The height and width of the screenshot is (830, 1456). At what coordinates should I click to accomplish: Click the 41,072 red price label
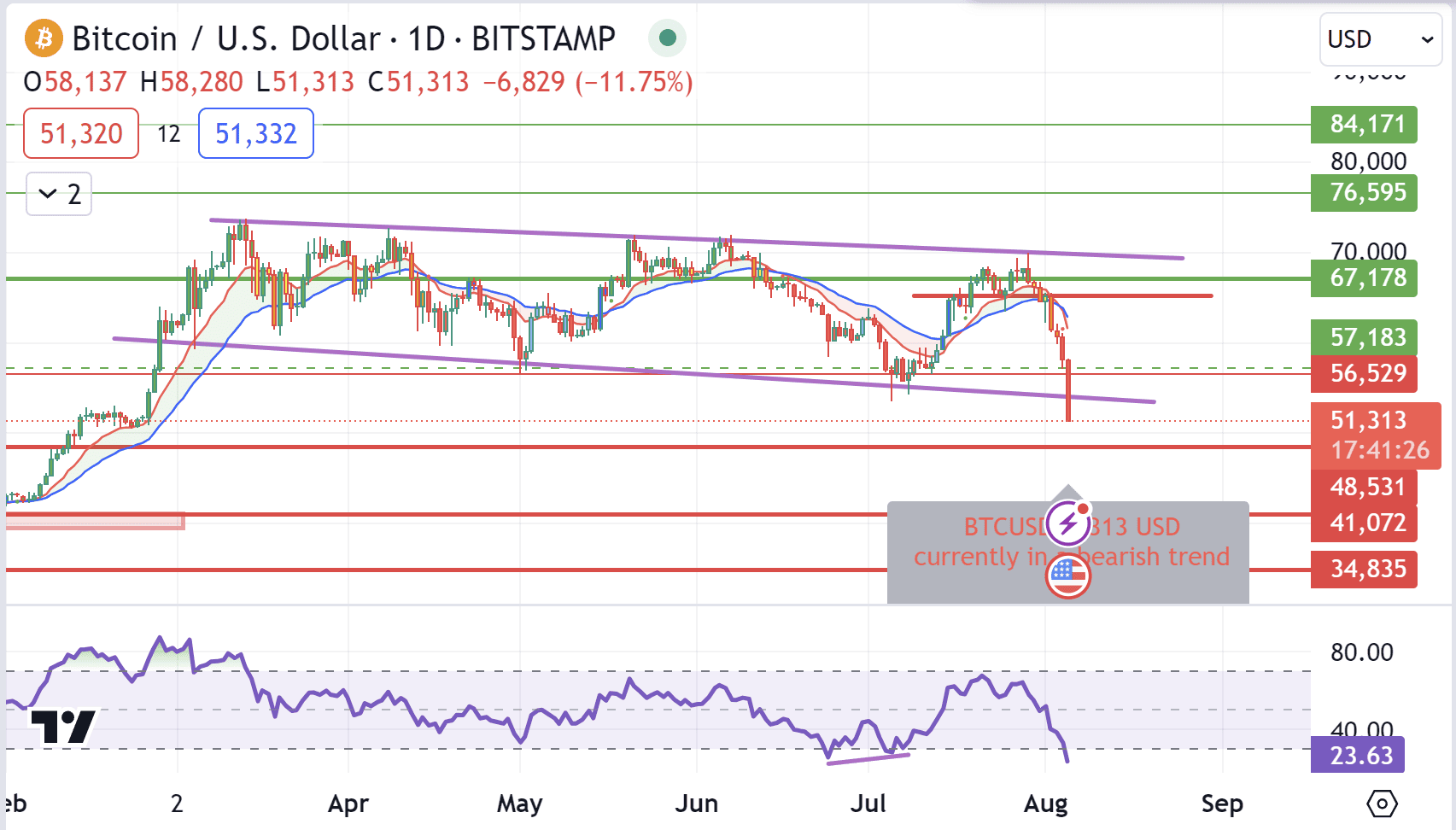1364,523
